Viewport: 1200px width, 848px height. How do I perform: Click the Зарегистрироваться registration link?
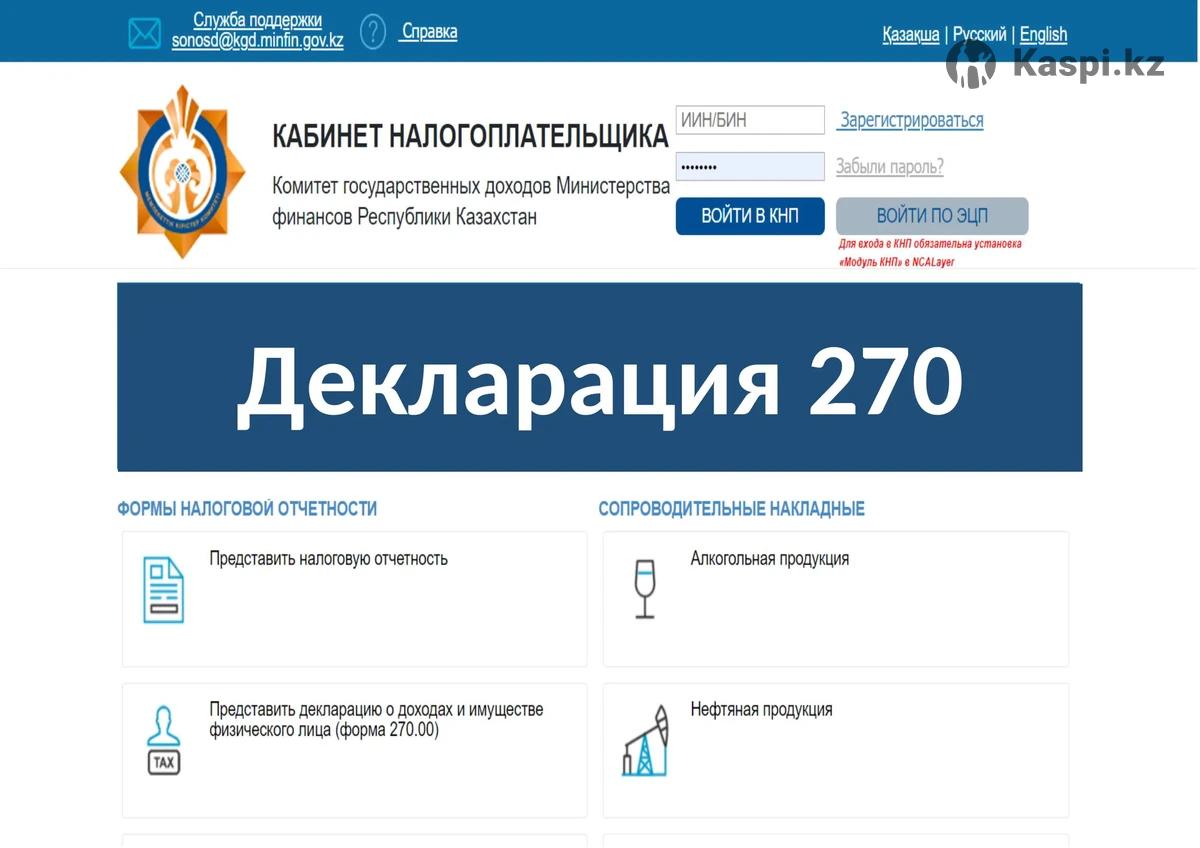pyautogui.click(x=911, y=120)
